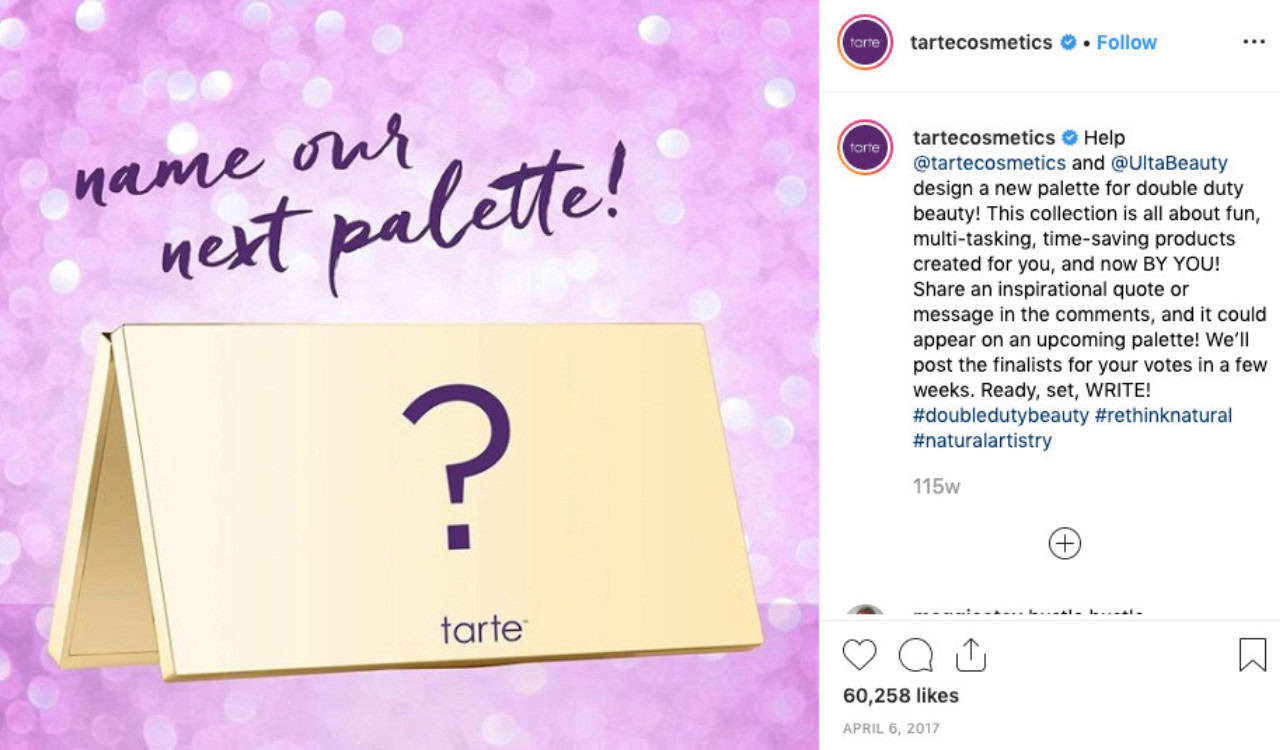The width and height of the screenshot is (1280, 750).
Task: Share the post via the paper plane icon
Action: (969, 655)
